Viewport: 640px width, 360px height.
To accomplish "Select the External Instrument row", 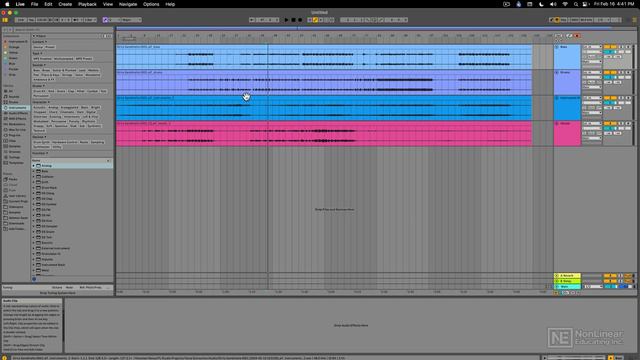I will tap(72, 248).
